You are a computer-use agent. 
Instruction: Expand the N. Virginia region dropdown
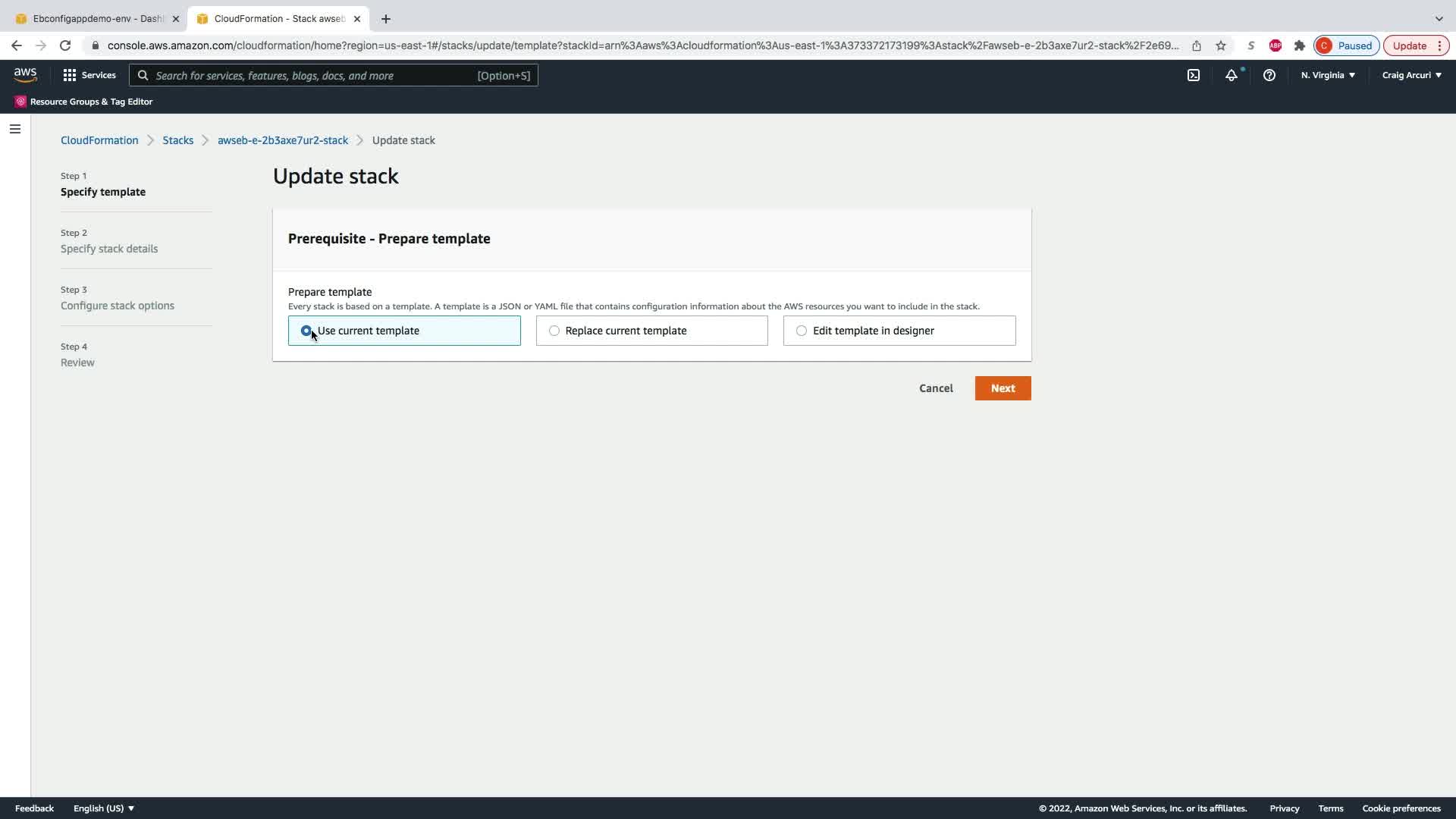pyautogui.click(x=1328, y=75)
